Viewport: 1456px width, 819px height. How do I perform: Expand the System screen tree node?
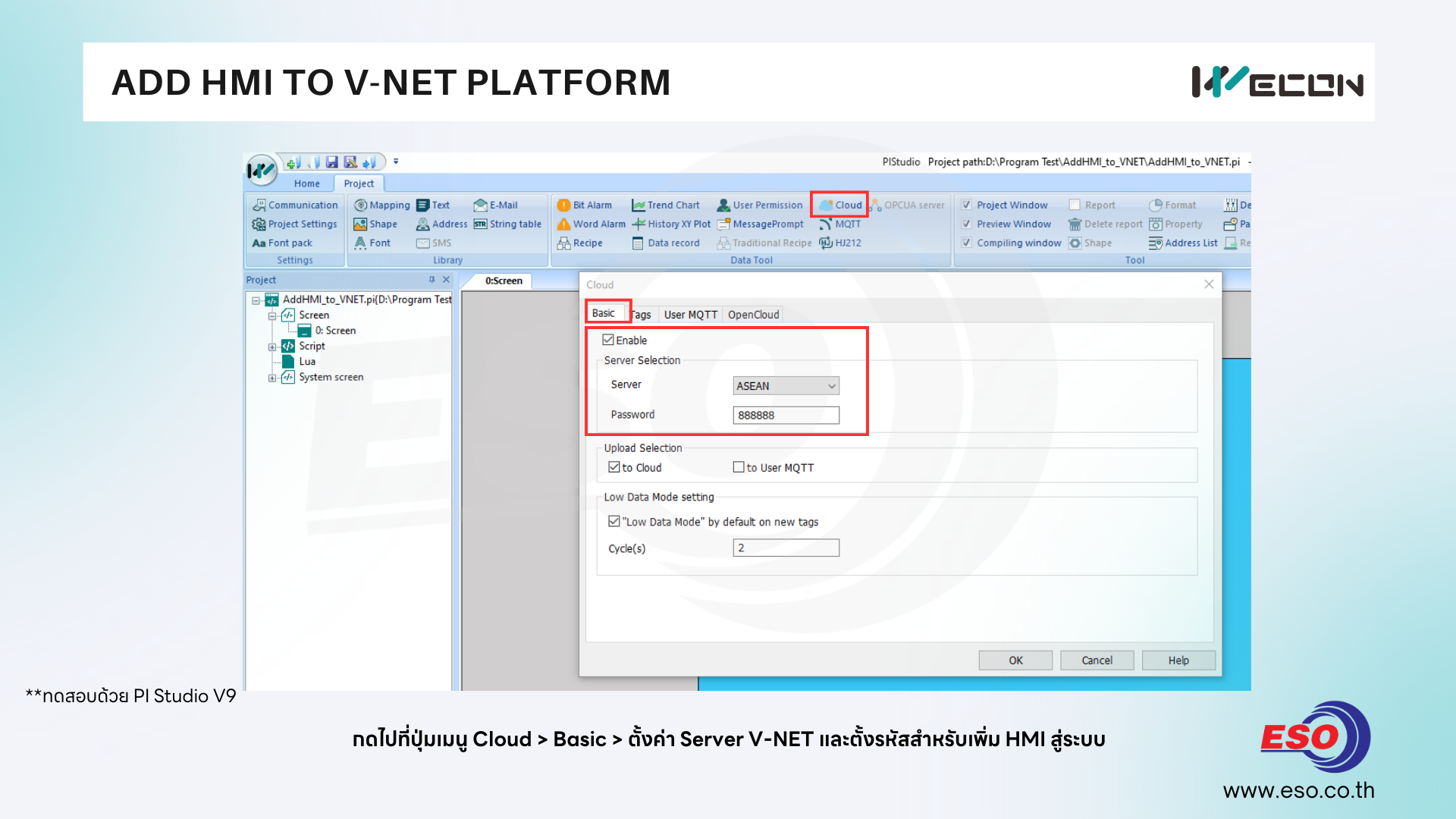pyautogui.click(x=272, y=378)
